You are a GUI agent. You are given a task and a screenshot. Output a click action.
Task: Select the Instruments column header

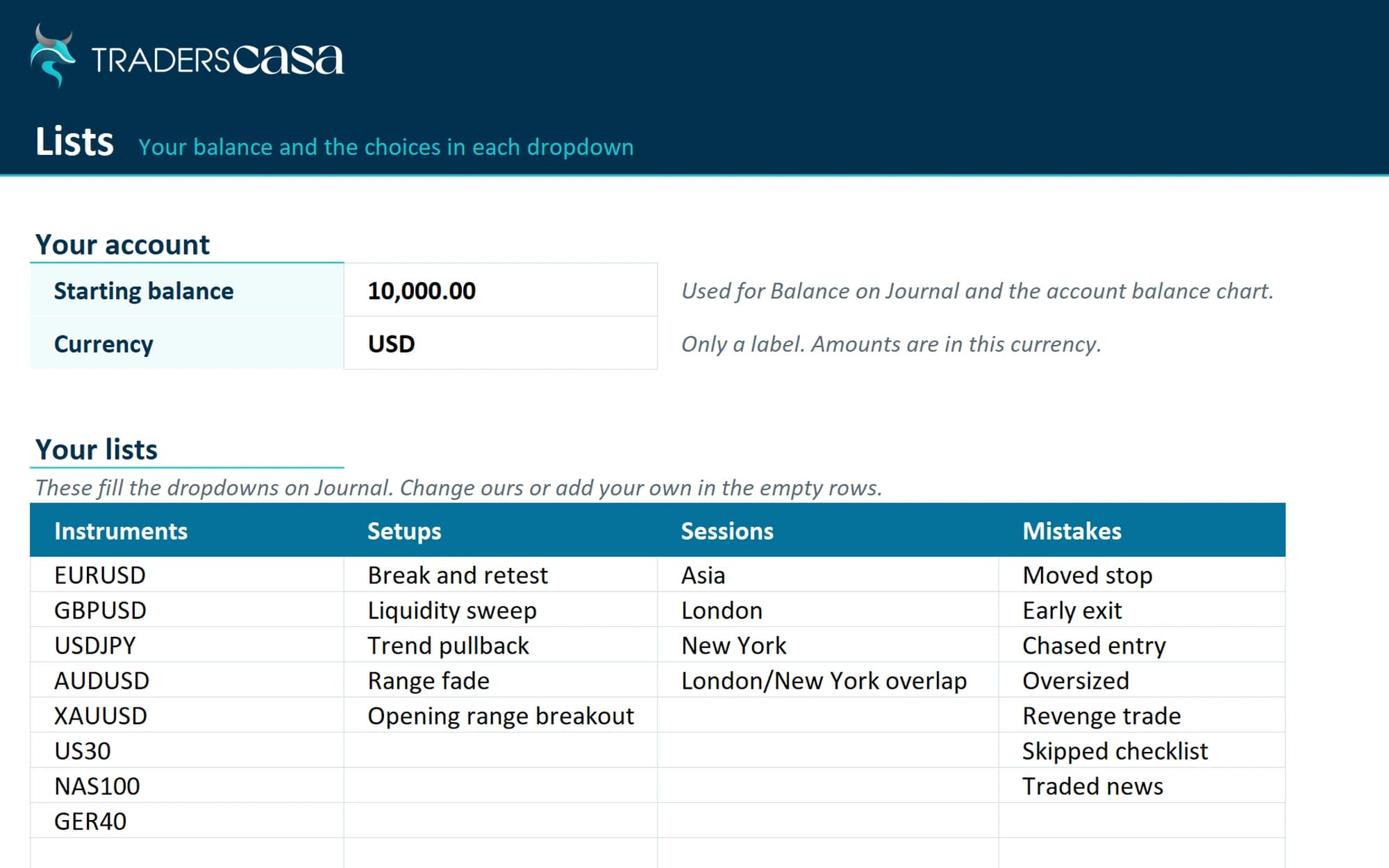[187, 531]
